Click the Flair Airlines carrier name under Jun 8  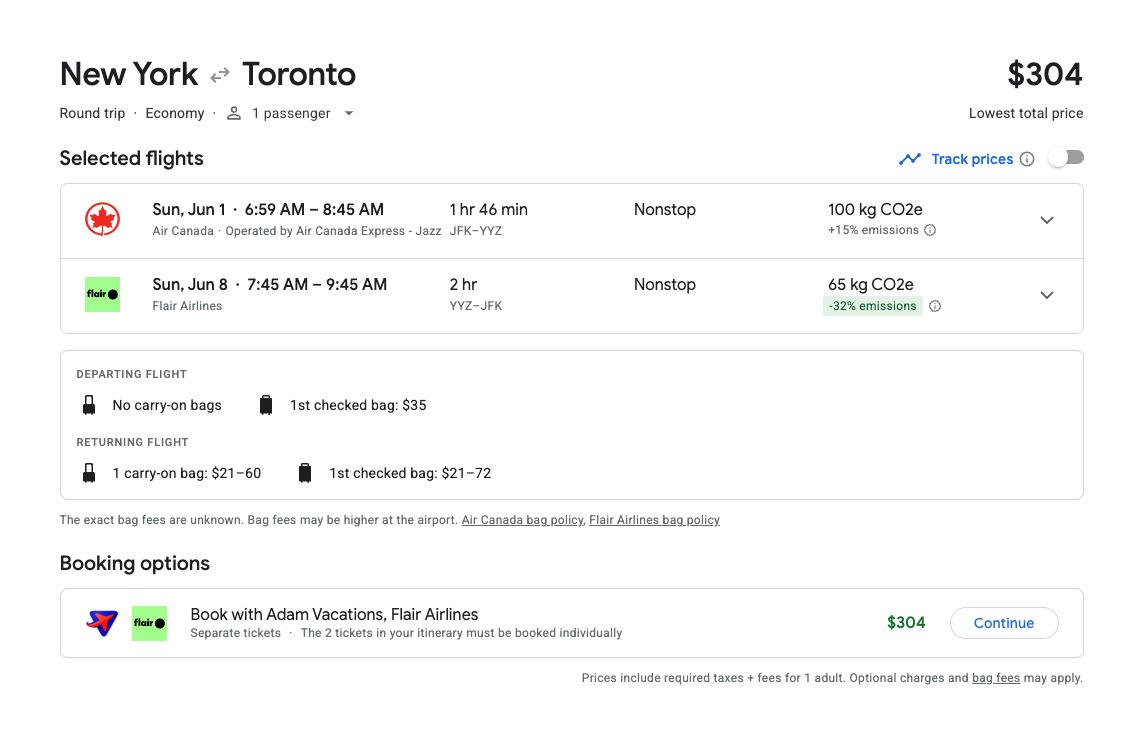187,306
